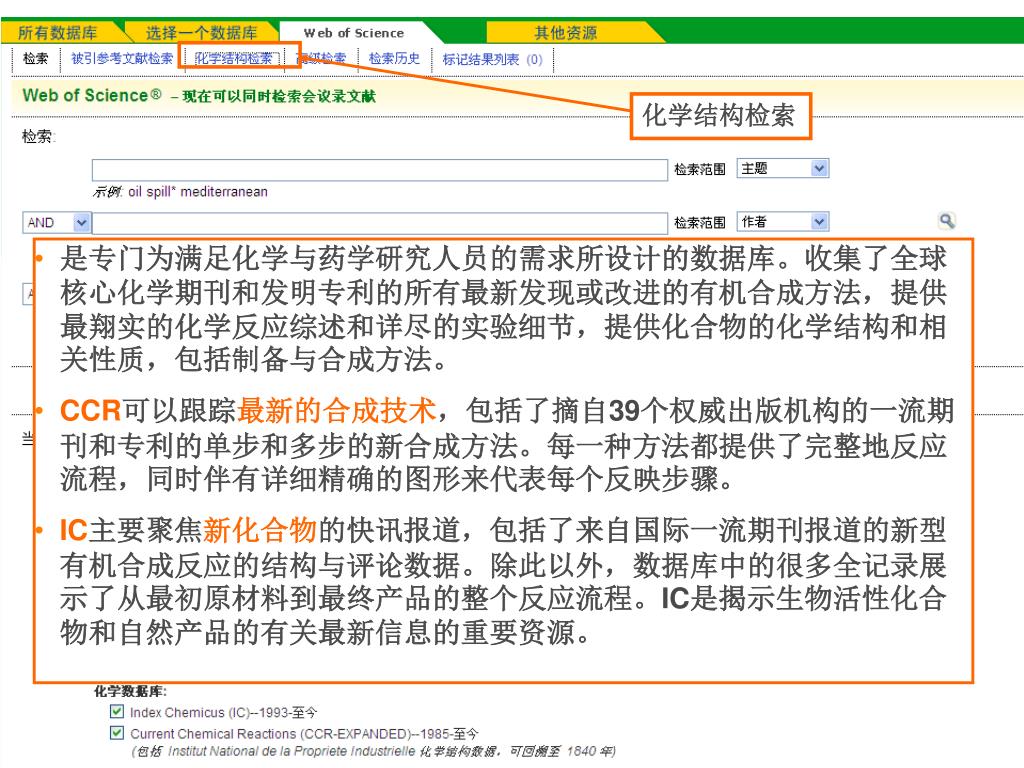Viewport: 1024px width, 768px height.
Task: Open the AND boolean operator dropdown
Action: pyautogui.click(x=56, y=223)
